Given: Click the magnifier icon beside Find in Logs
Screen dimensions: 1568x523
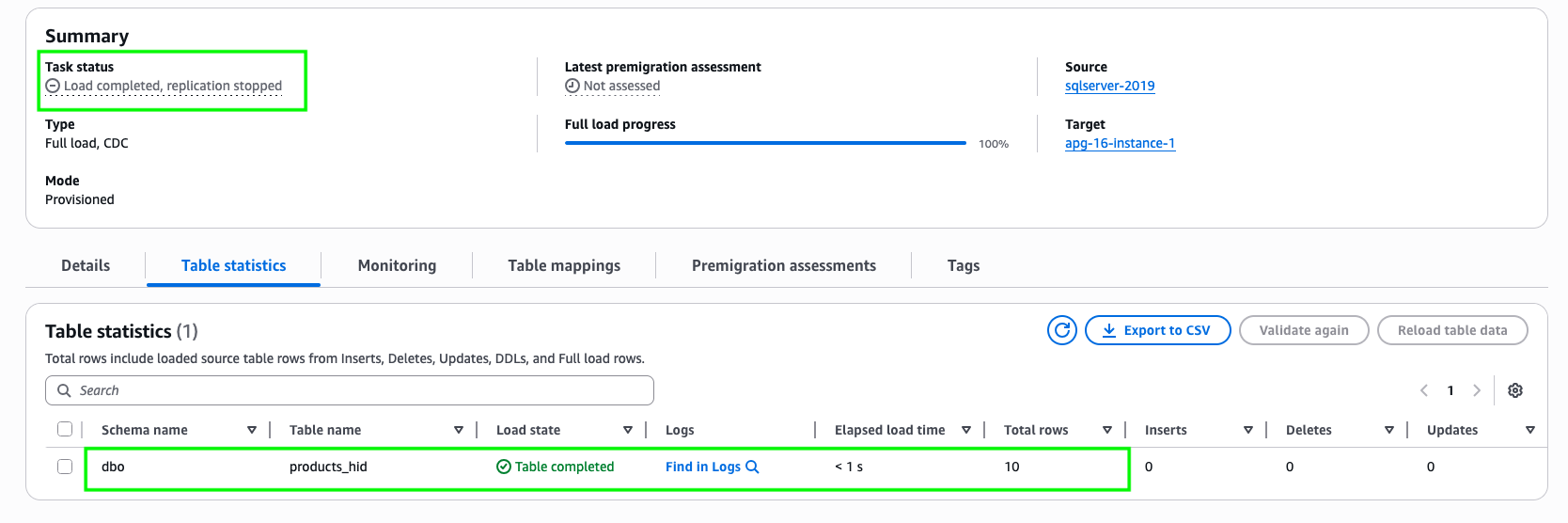Looking at the screenshot, I should [x=752, y=467].
